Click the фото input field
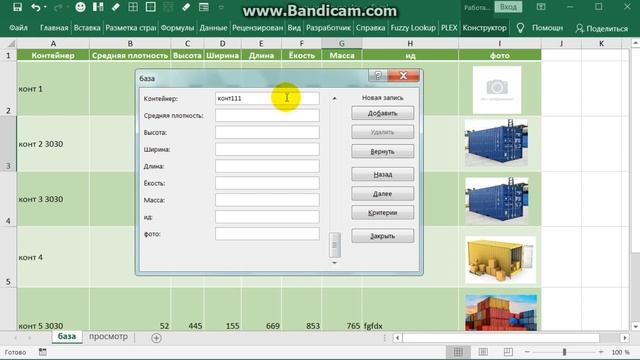This screenshot has height=360, width=640. (267, 234)
